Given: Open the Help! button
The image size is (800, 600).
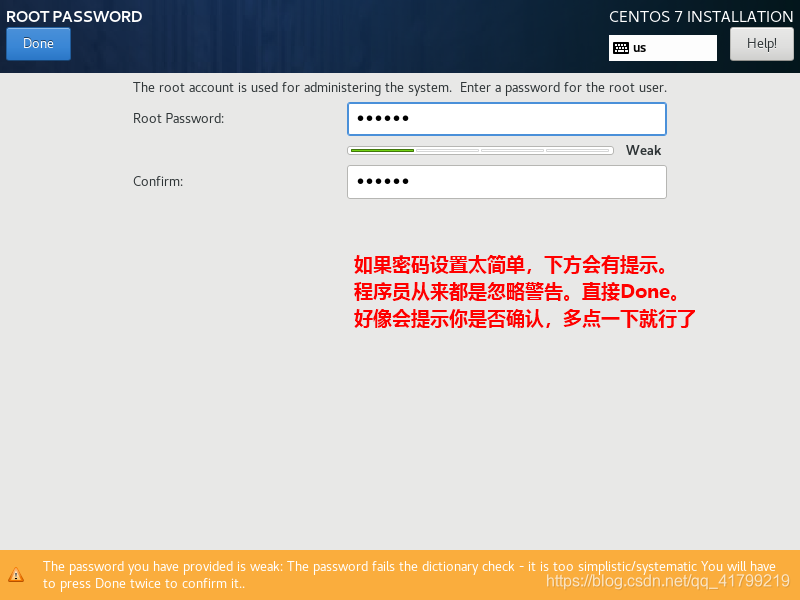Looking at the screenshot, I should [762, 44].
